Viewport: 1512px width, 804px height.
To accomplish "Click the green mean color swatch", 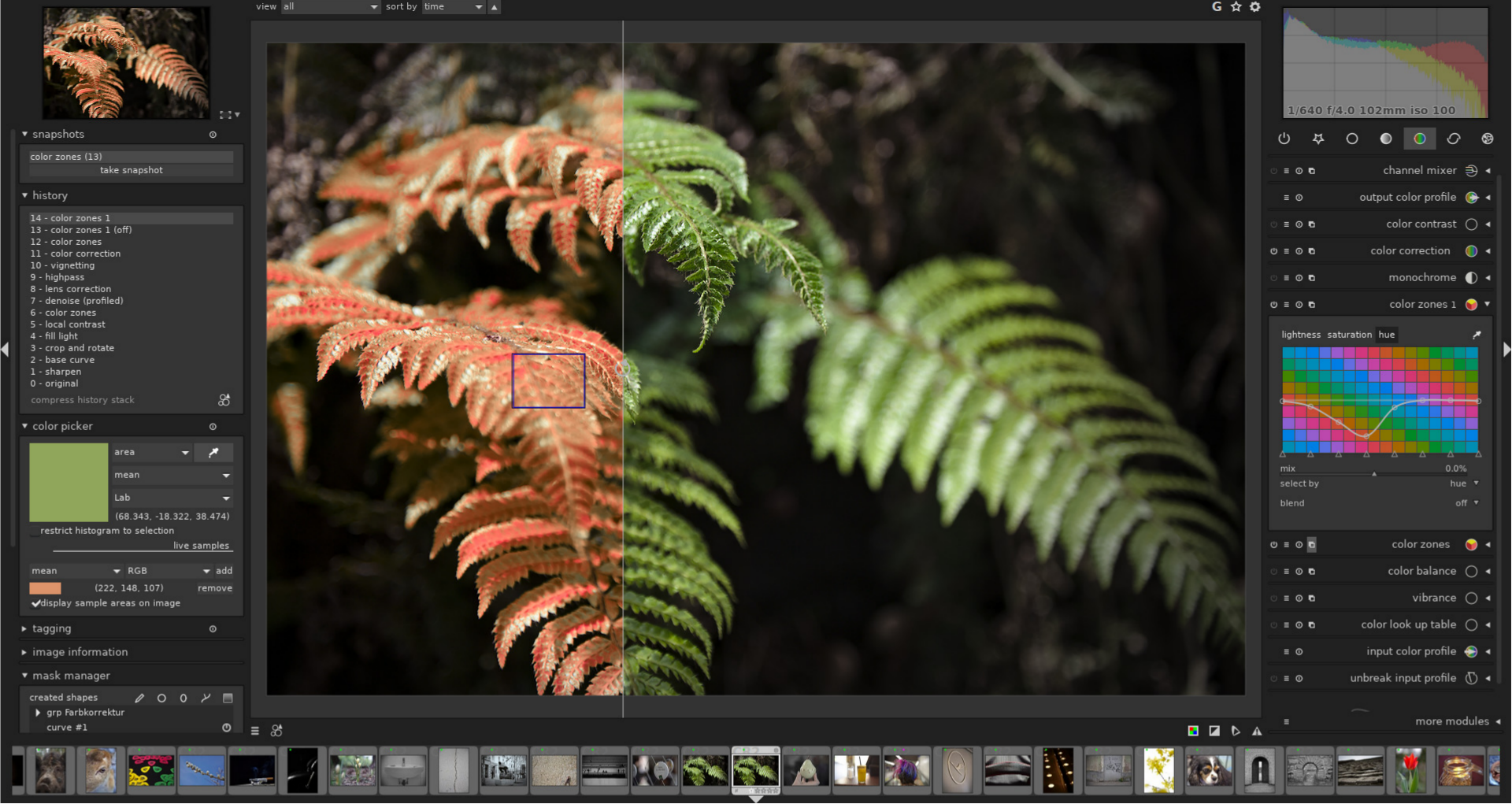I will [x=69, y=482].
